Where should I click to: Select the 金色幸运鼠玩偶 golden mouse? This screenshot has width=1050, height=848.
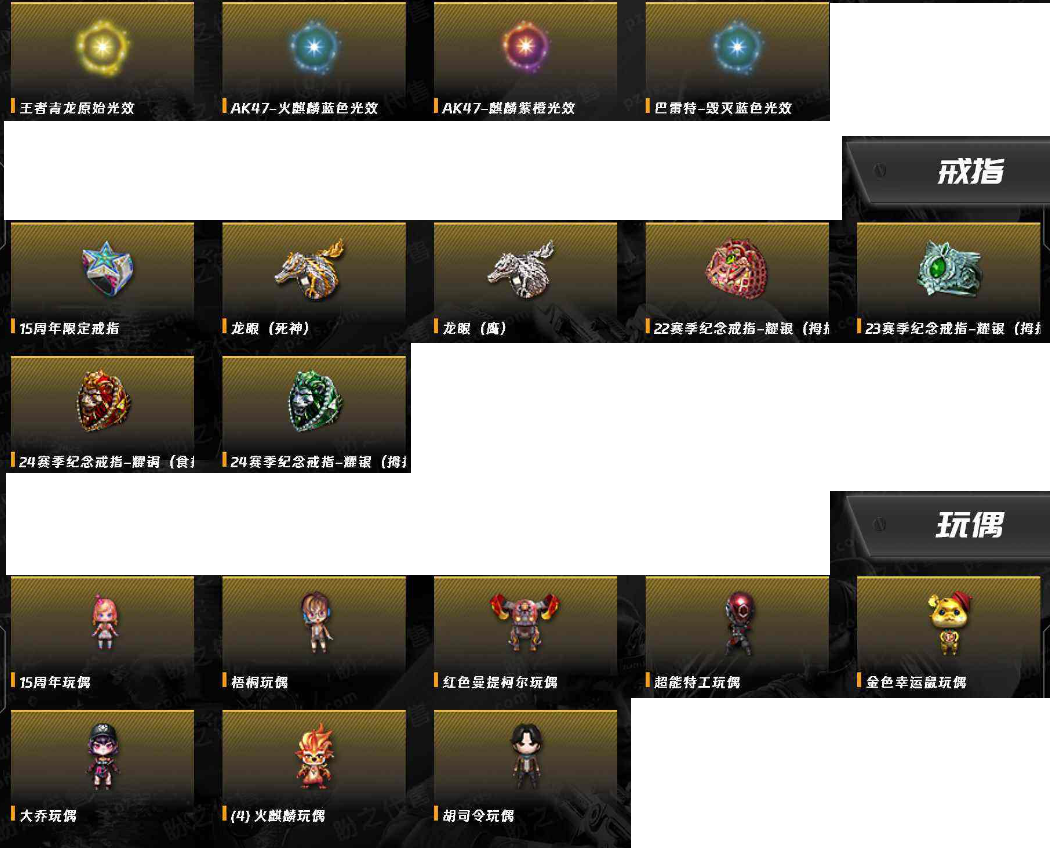pyautogui.click(x=950, y=623)
